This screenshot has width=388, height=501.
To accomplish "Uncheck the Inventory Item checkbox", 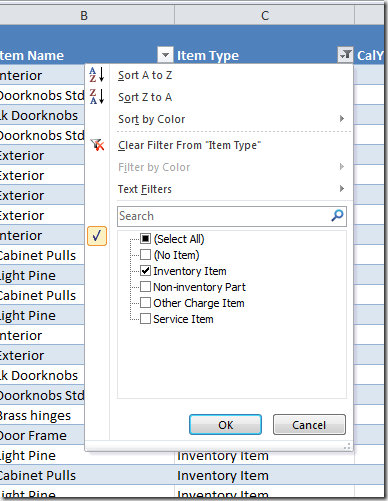I will click(x=145, y=271).
